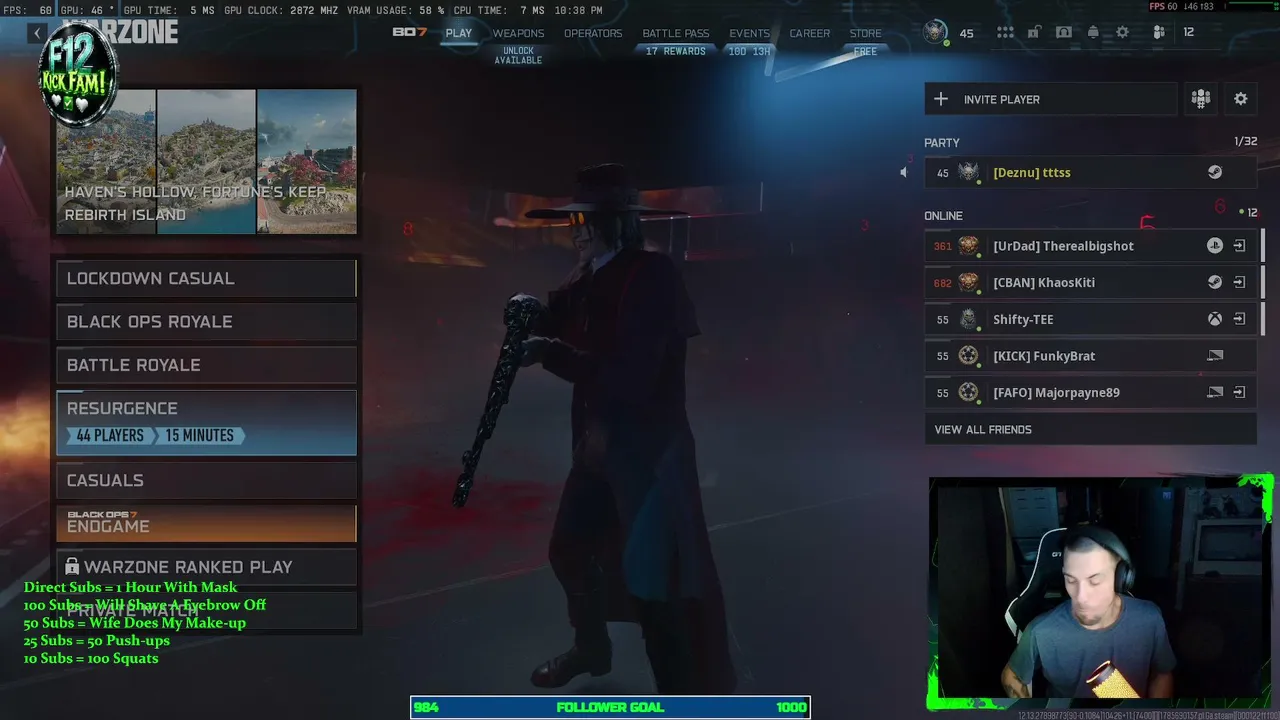Click the friends list scrollbar

pyautogui.click(x=1263, y=282)
